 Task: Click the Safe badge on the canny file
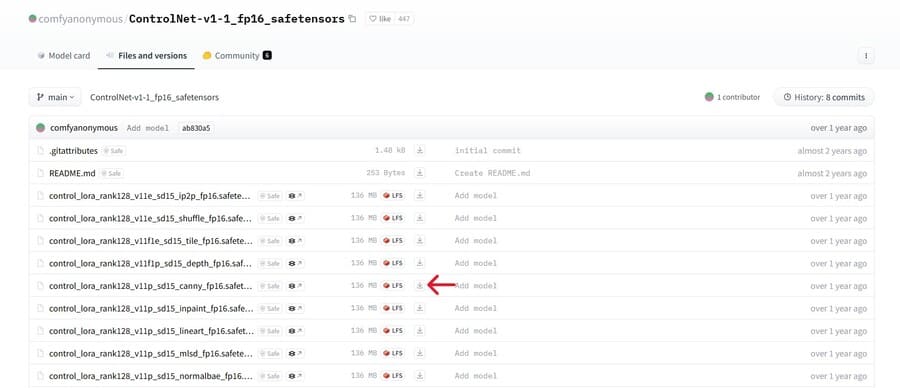tap(270, 286)
